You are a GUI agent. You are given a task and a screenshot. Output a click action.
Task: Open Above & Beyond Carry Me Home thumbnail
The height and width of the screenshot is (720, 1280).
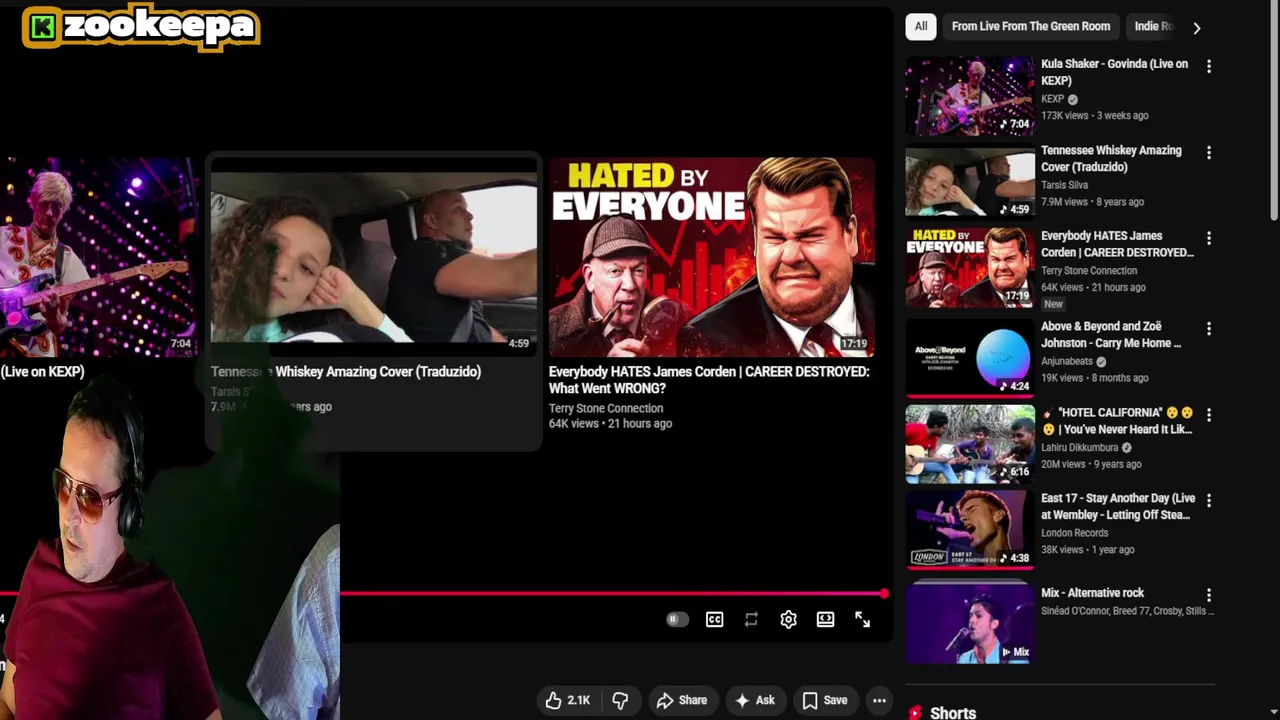click(970, 358)
